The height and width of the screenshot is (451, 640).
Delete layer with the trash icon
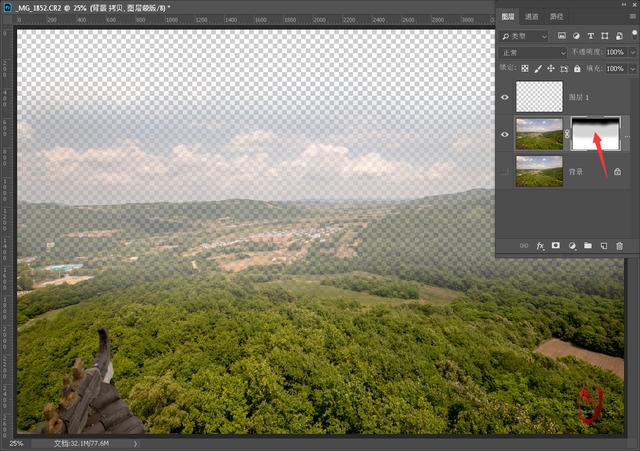tap(620, 246)
